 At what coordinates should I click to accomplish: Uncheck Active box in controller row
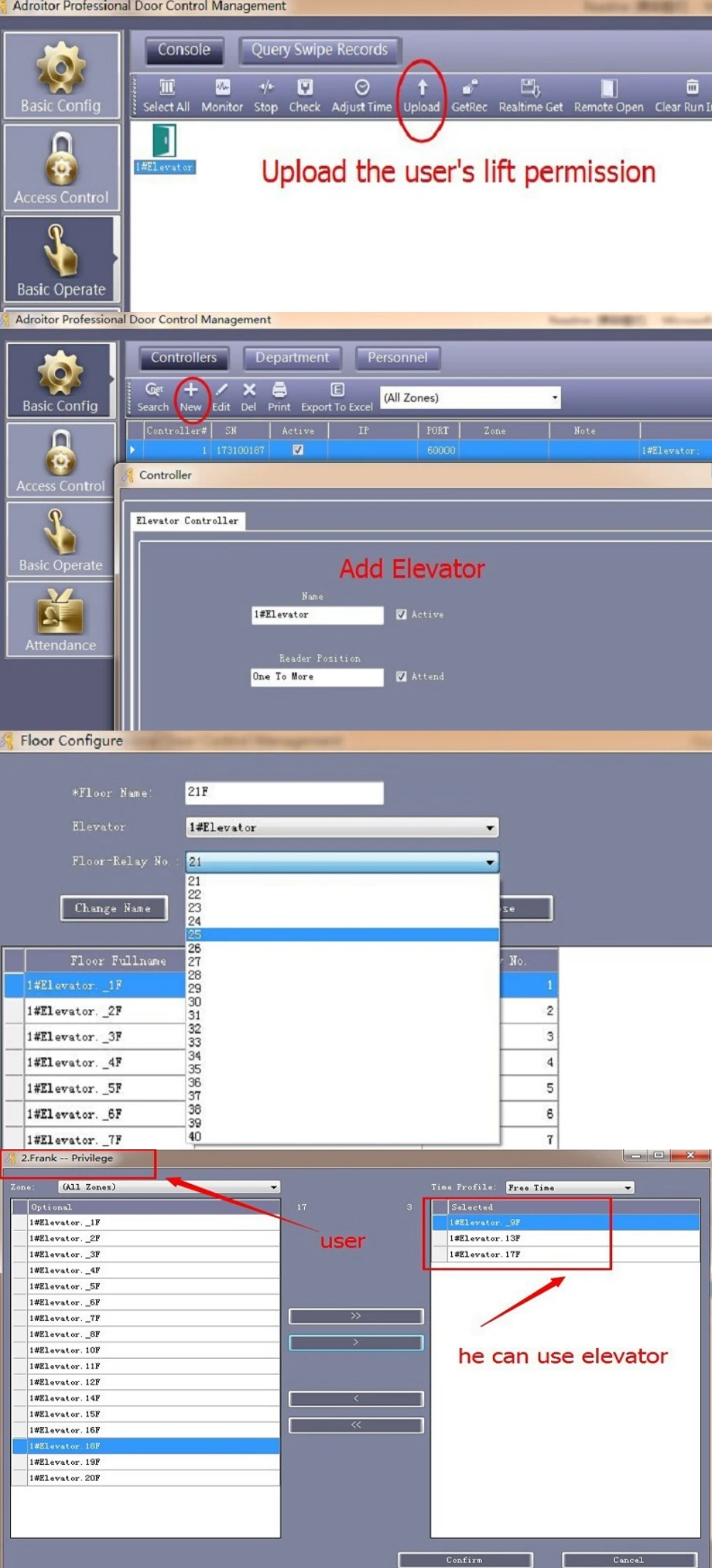coord(298,450)
